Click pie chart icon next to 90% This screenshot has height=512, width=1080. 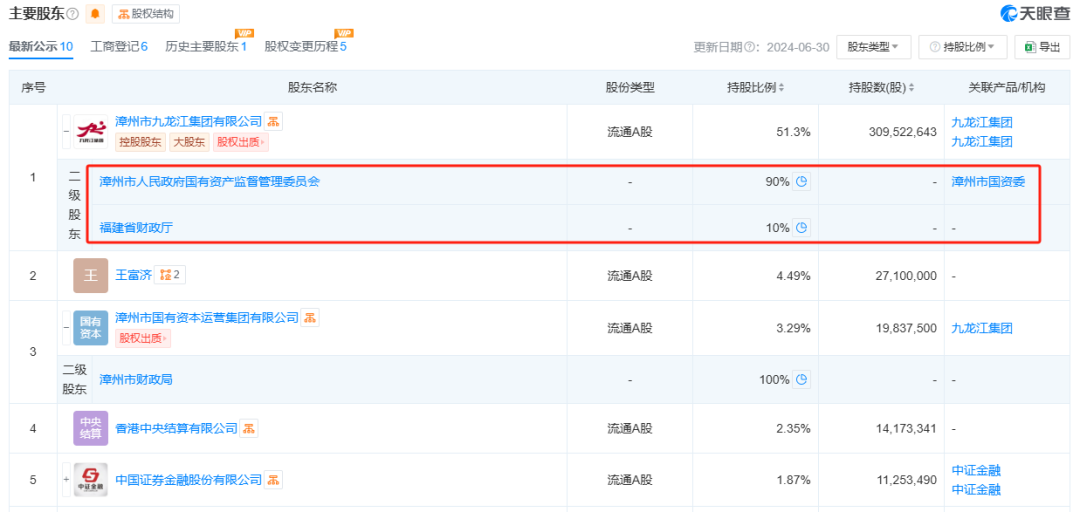pyautogui.click(x=802, y=182)
